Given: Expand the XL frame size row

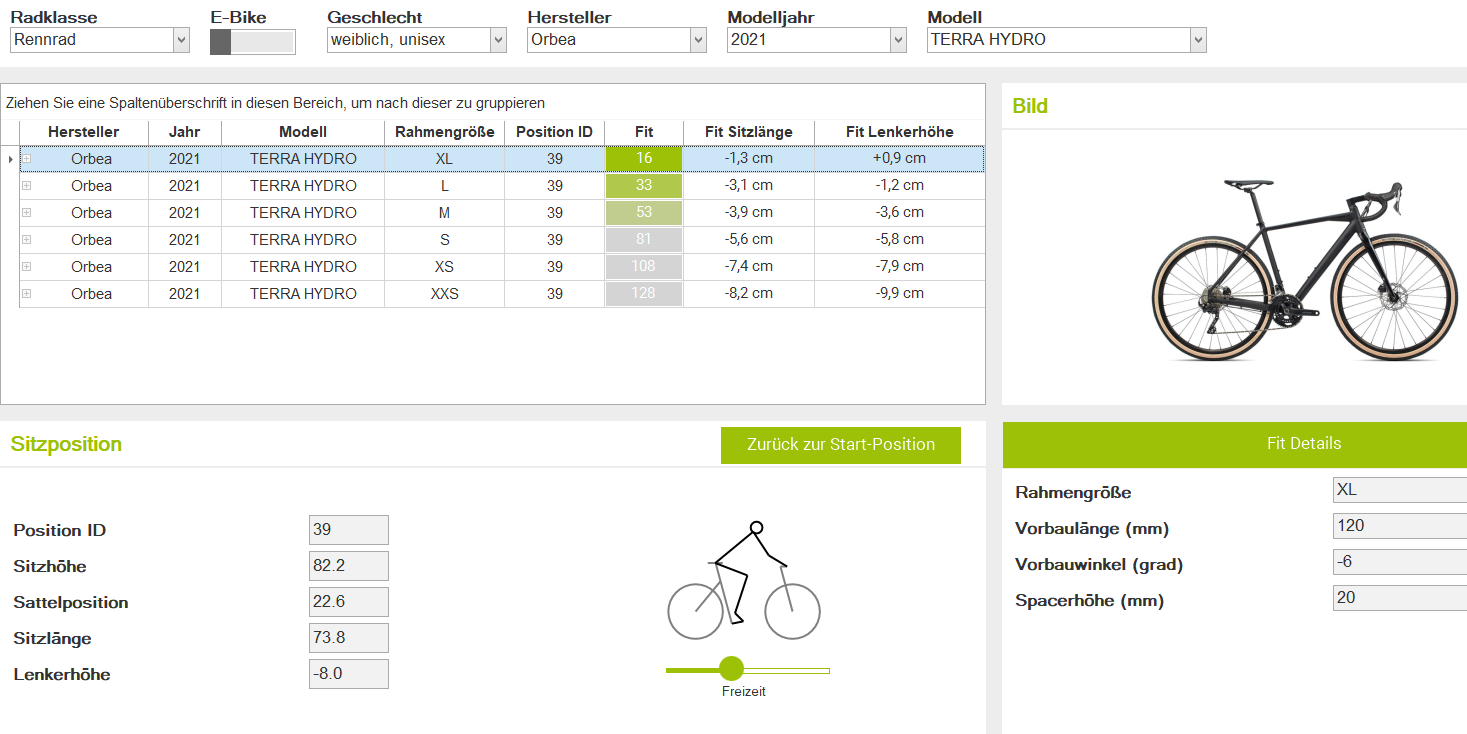Looking at the screenshot, I should coord(27,159).
